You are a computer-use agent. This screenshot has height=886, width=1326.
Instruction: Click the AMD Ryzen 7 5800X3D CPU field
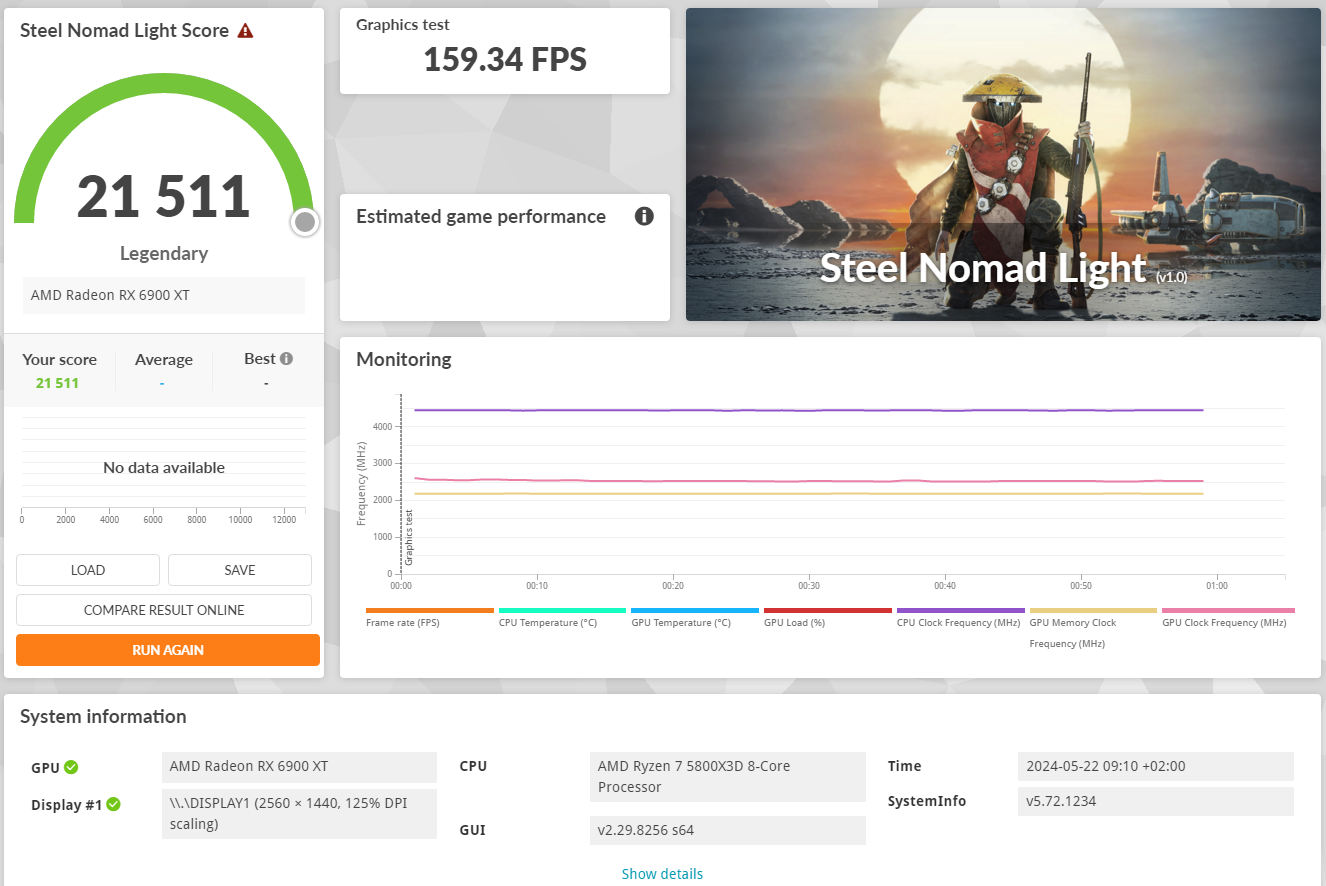728,777
